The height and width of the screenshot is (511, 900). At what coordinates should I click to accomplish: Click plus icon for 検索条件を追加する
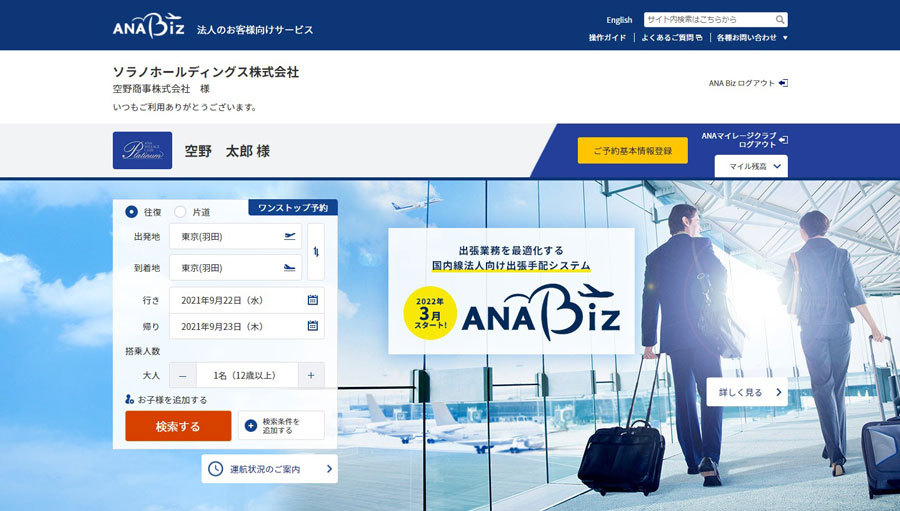[x=251, y=425]
